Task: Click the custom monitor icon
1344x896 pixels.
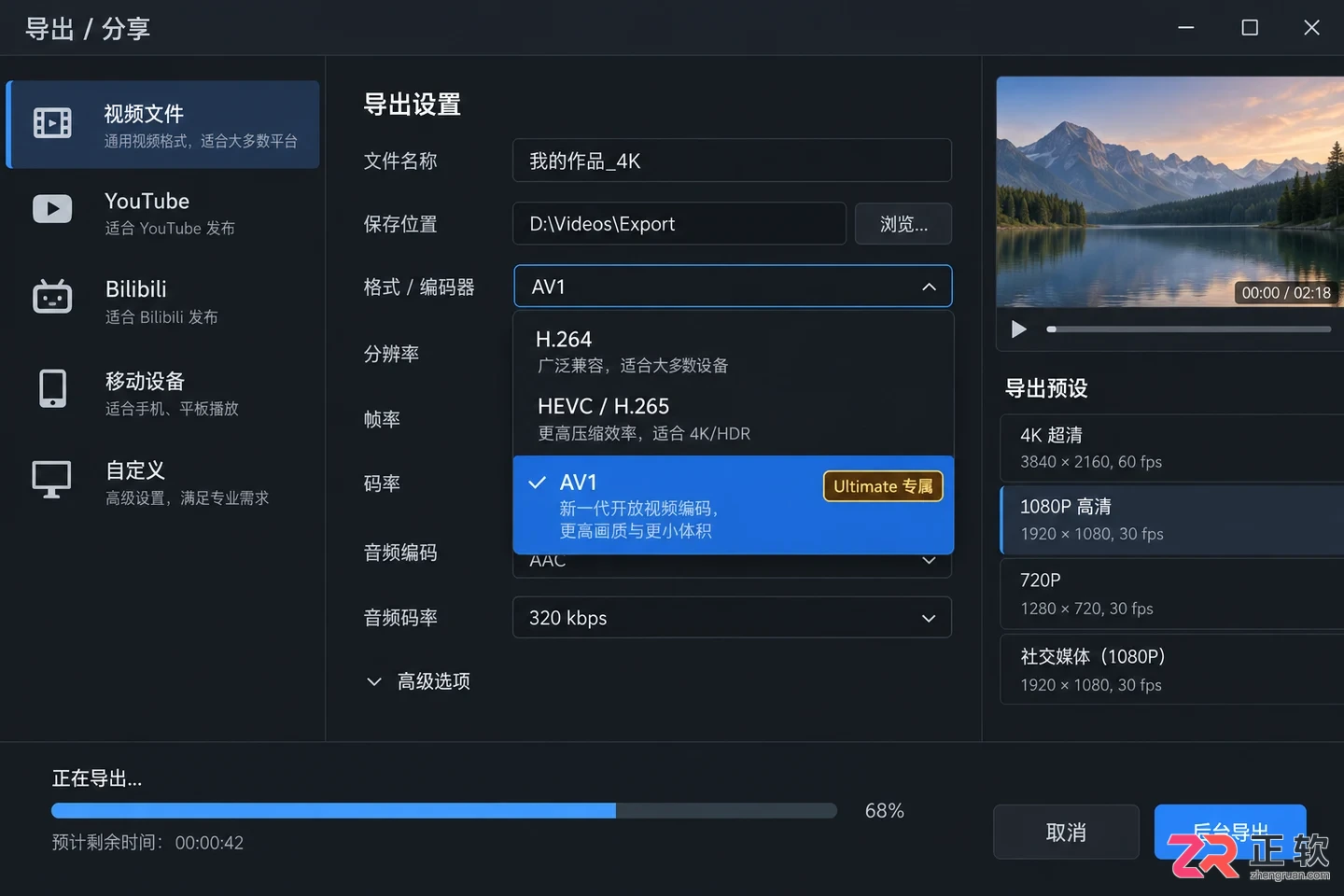Action: coord(51,479)
